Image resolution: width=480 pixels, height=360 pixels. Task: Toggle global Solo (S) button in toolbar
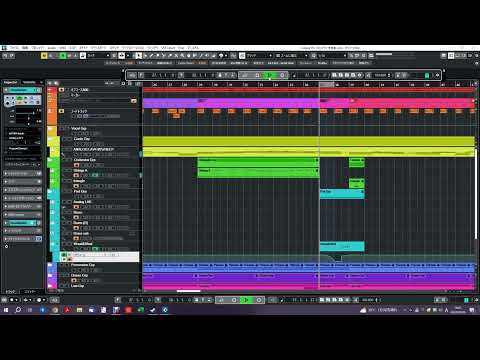(x=50, y=56)
